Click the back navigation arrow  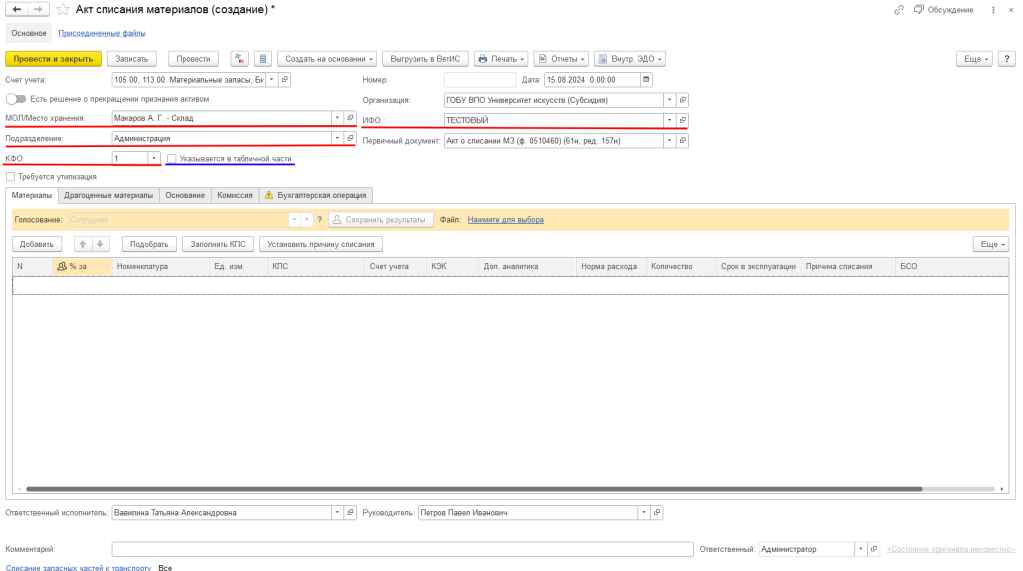tap(16, 9)
